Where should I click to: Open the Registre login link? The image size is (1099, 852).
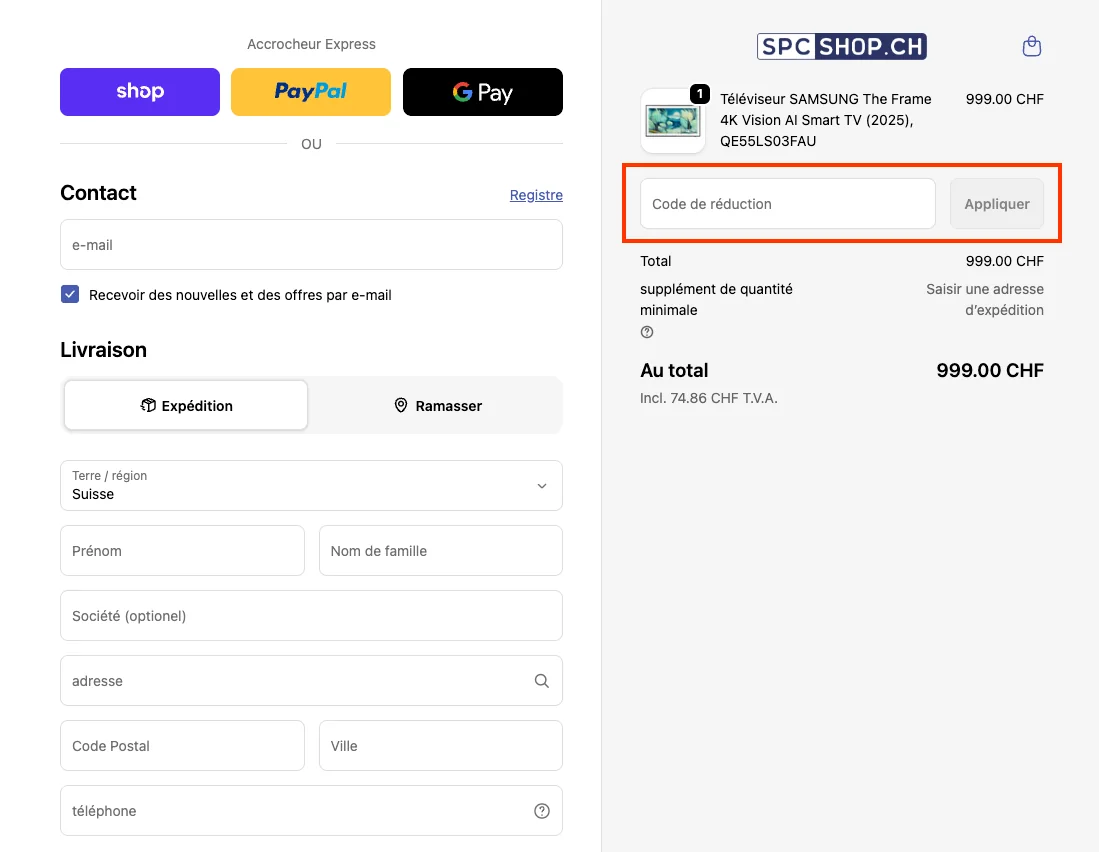click(535, 195)
